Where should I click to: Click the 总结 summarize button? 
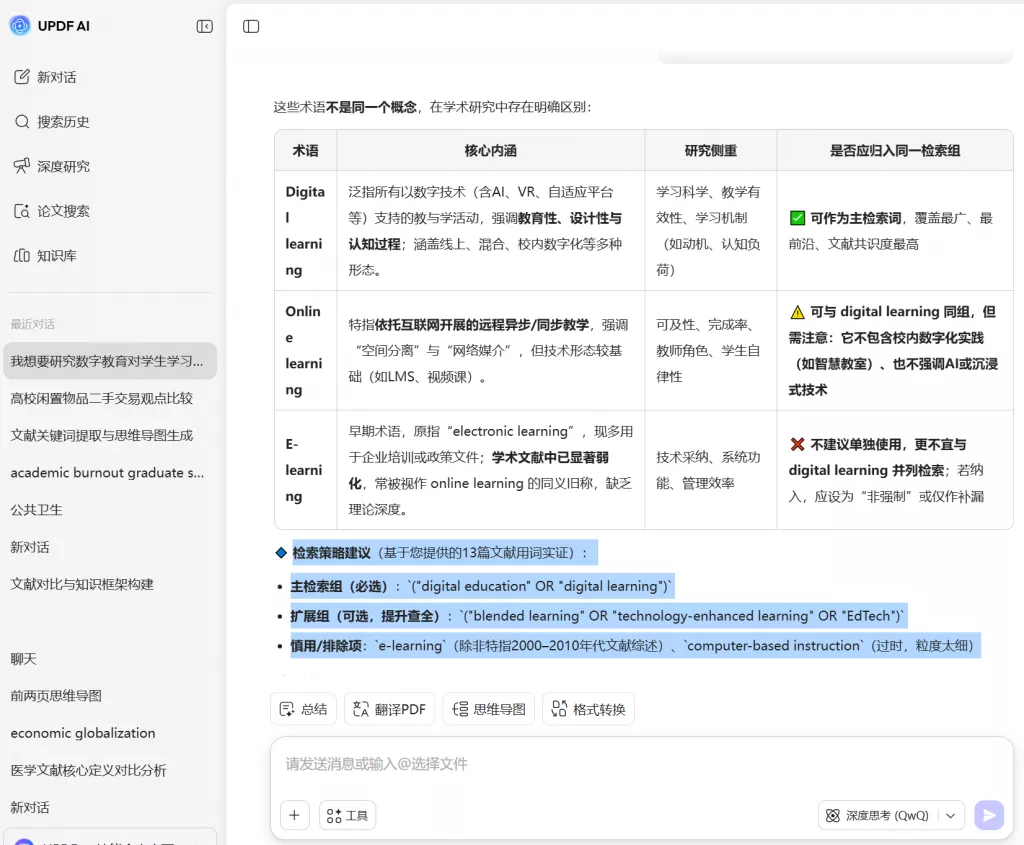click(303, 709)
